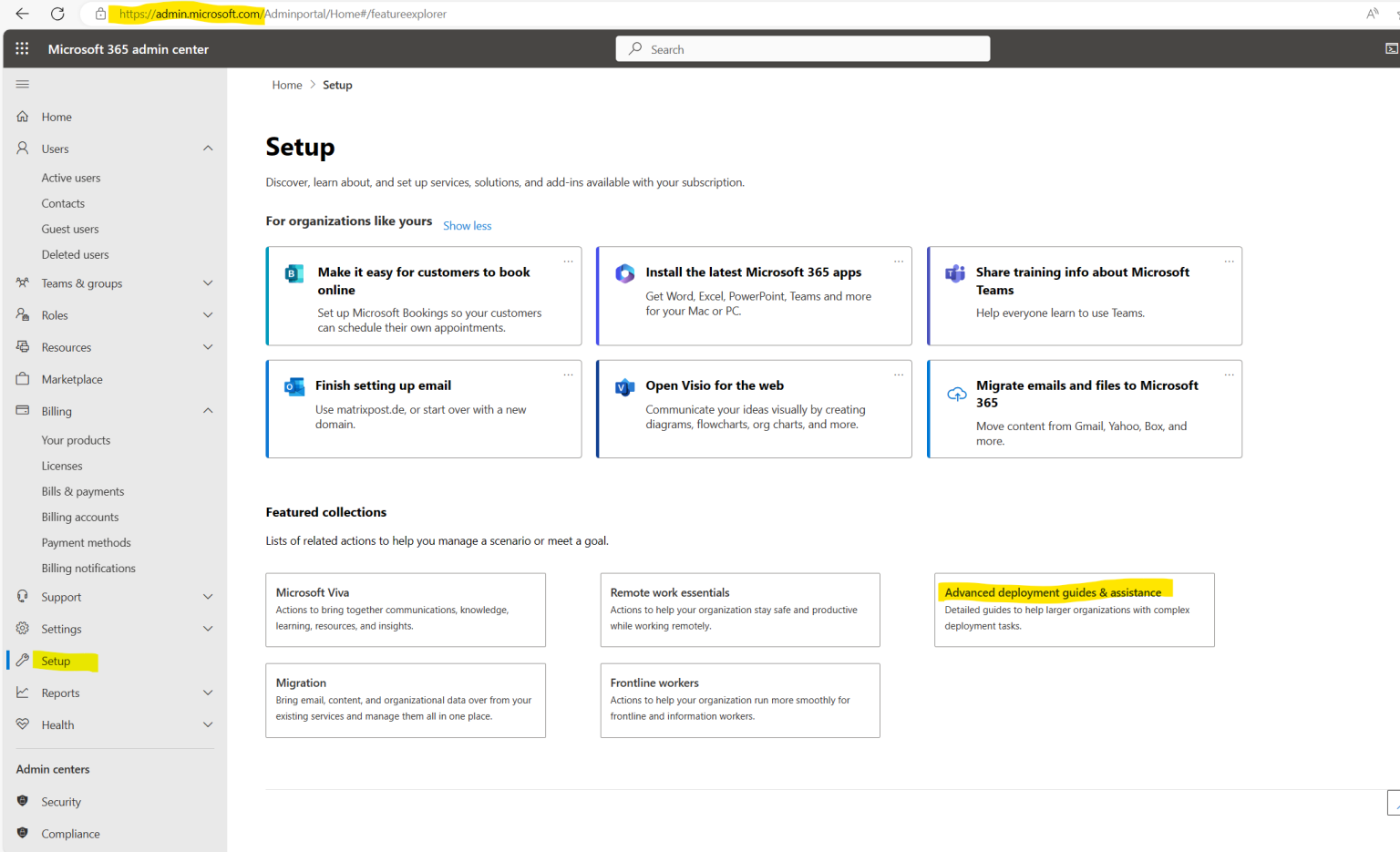Viewport: 1400px width, 852px height.
Task: Expand the Reports section chevron
Action: [208, 693]
